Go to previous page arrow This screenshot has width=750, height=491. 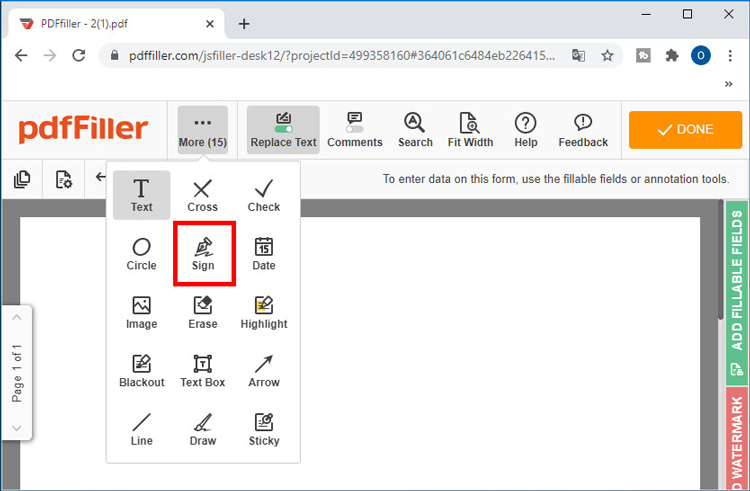(17, 317)
